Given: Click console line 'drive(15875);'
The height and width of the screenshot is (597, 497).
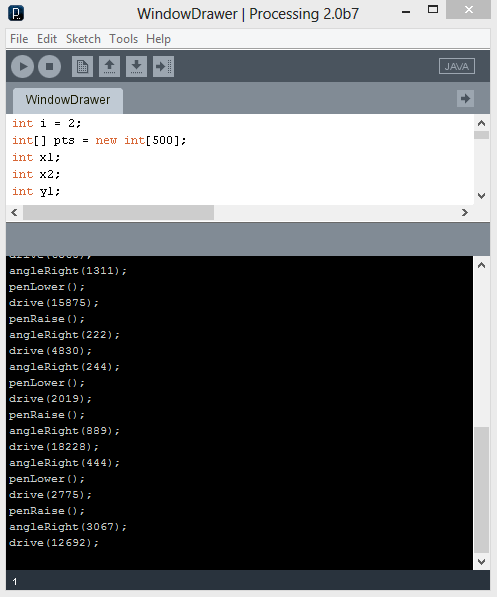Looking at the screenshot, I should [x=54, y=303].
